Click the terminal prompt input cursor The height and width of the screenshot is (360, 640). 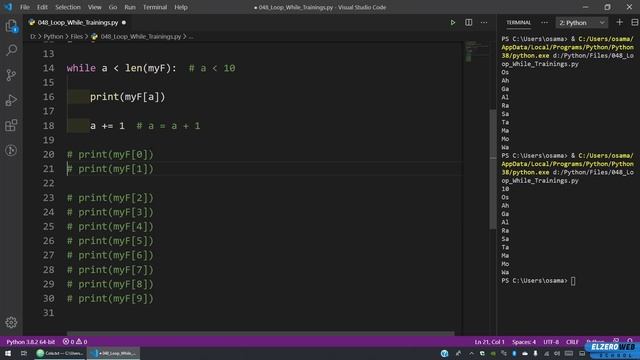[573, 281]
